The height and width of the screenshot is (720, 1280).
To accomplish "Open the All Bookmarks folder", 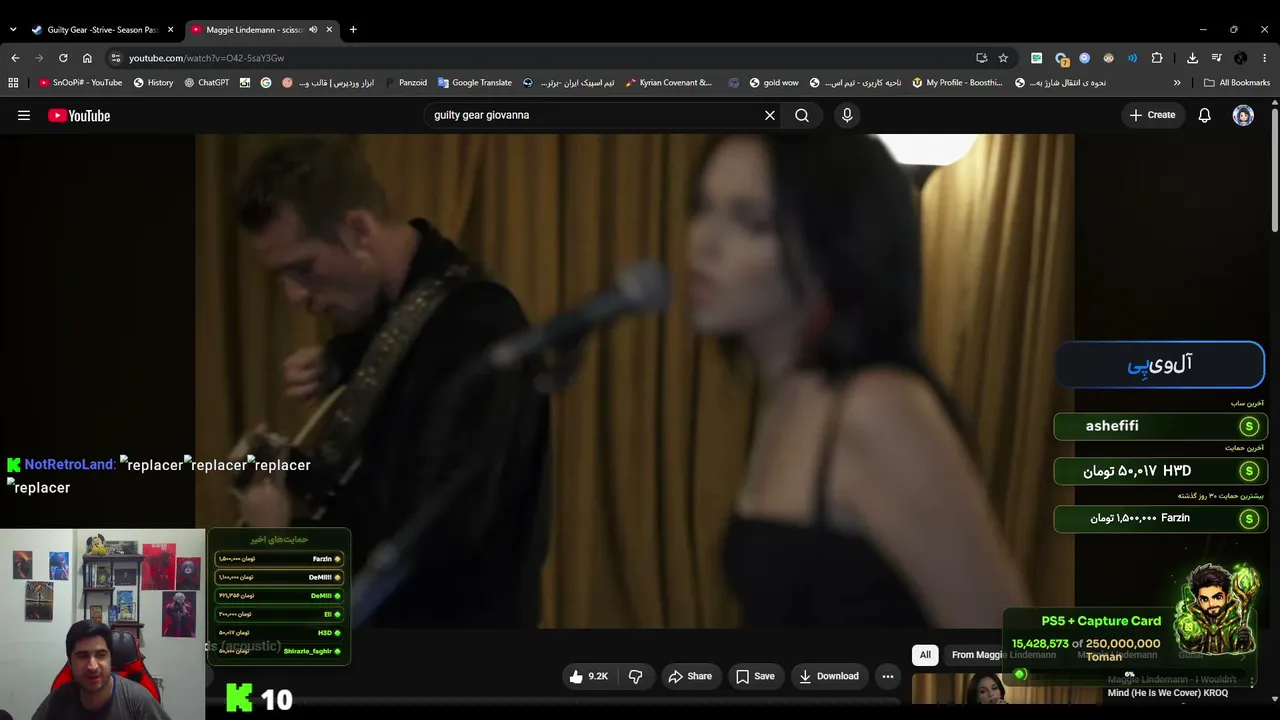I will coord(1237,83).
